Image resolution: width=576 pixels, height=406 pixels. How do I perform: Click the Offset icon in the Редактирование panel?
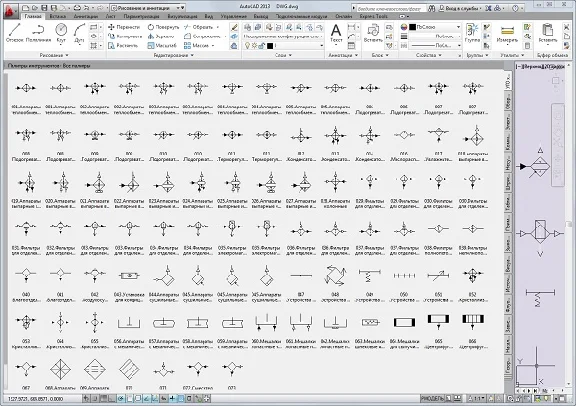coord(234,46)
